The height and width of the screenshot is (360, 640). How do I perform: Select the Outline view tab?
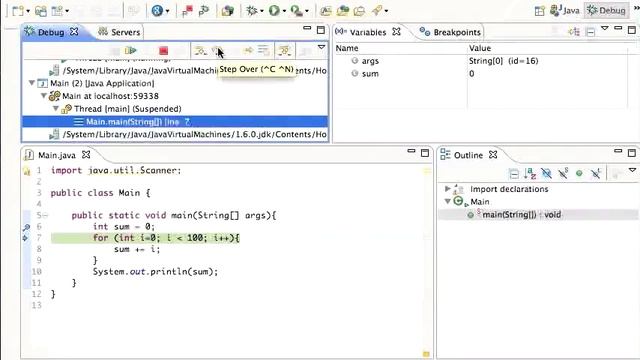[x=468, y=155]
